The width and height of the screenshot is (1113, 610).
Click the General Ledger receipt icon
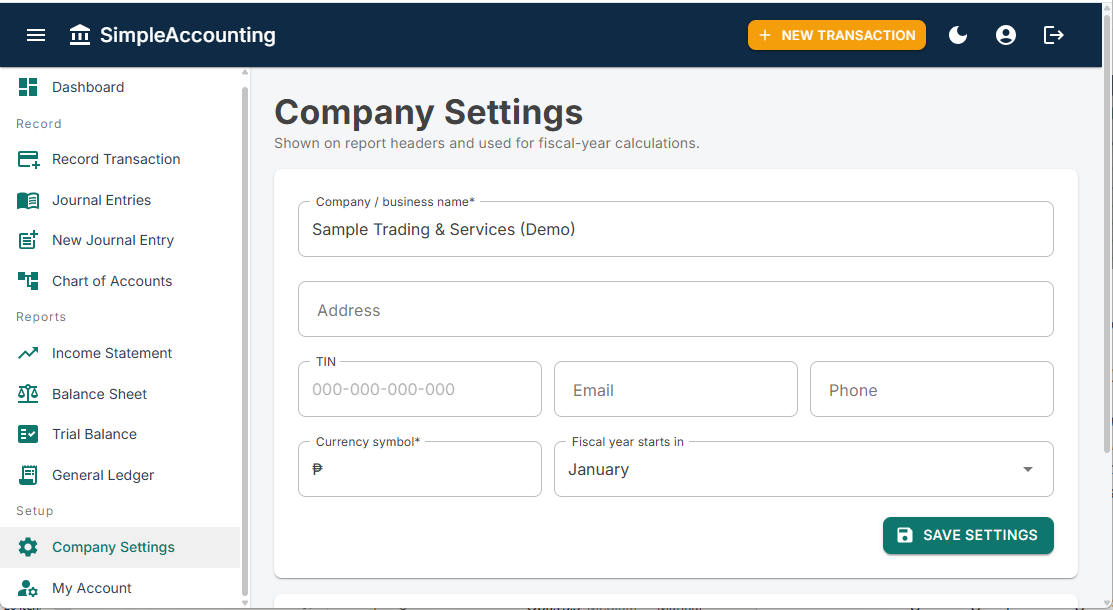[28, 475]
